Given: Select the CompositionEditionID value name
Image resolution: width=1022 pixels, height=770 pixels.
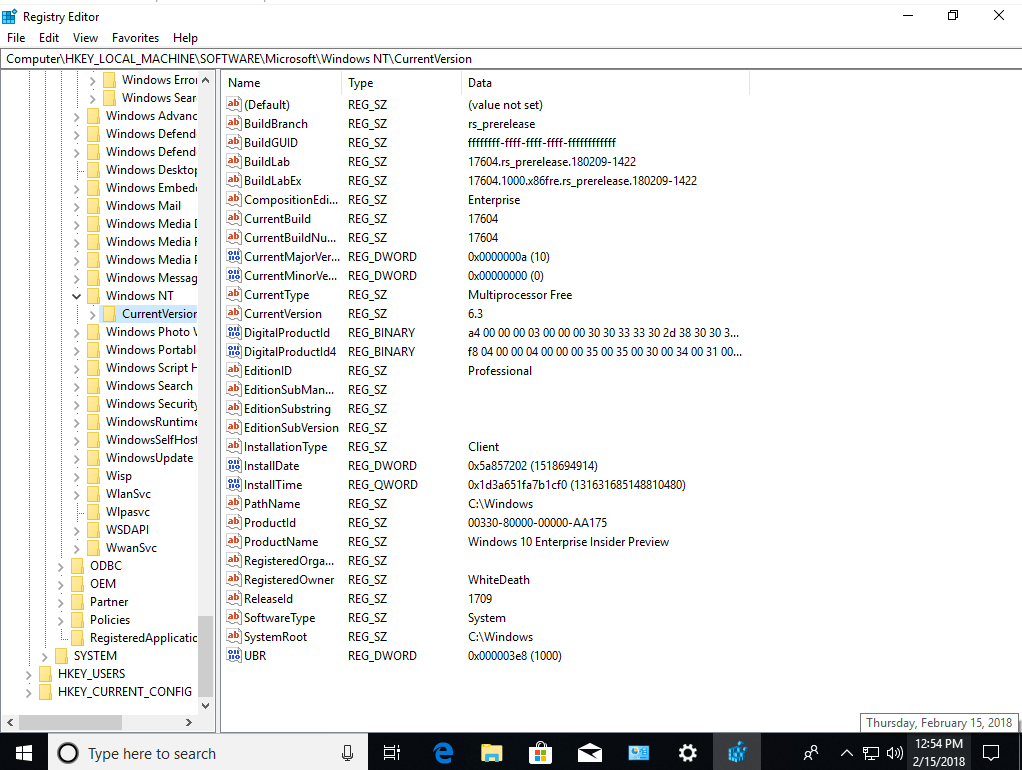Looking at the screenshot, I should coord(291,200).
